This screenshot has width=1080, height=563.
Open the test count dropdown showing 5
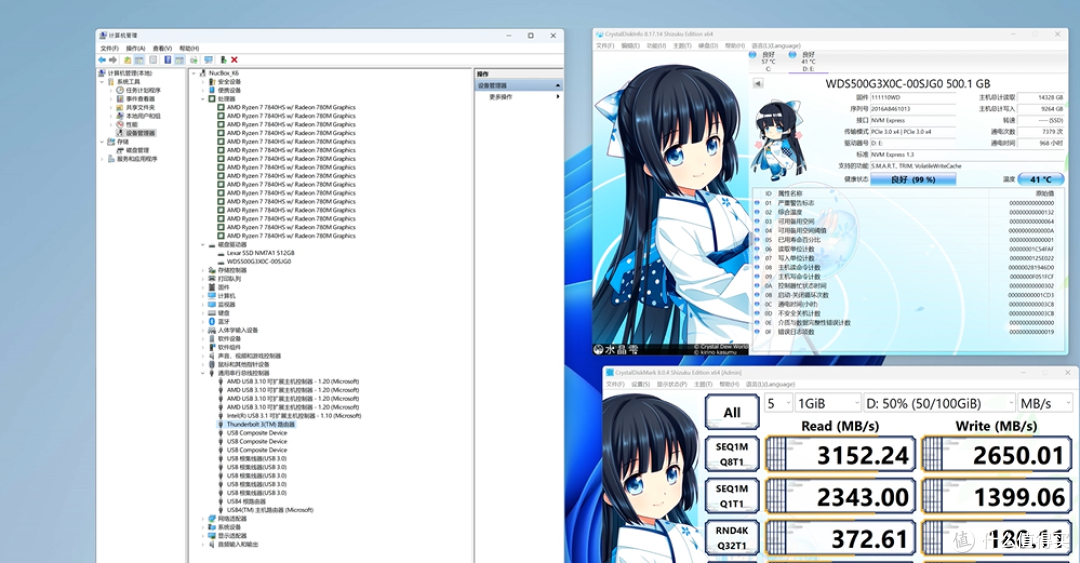point(778,403)
